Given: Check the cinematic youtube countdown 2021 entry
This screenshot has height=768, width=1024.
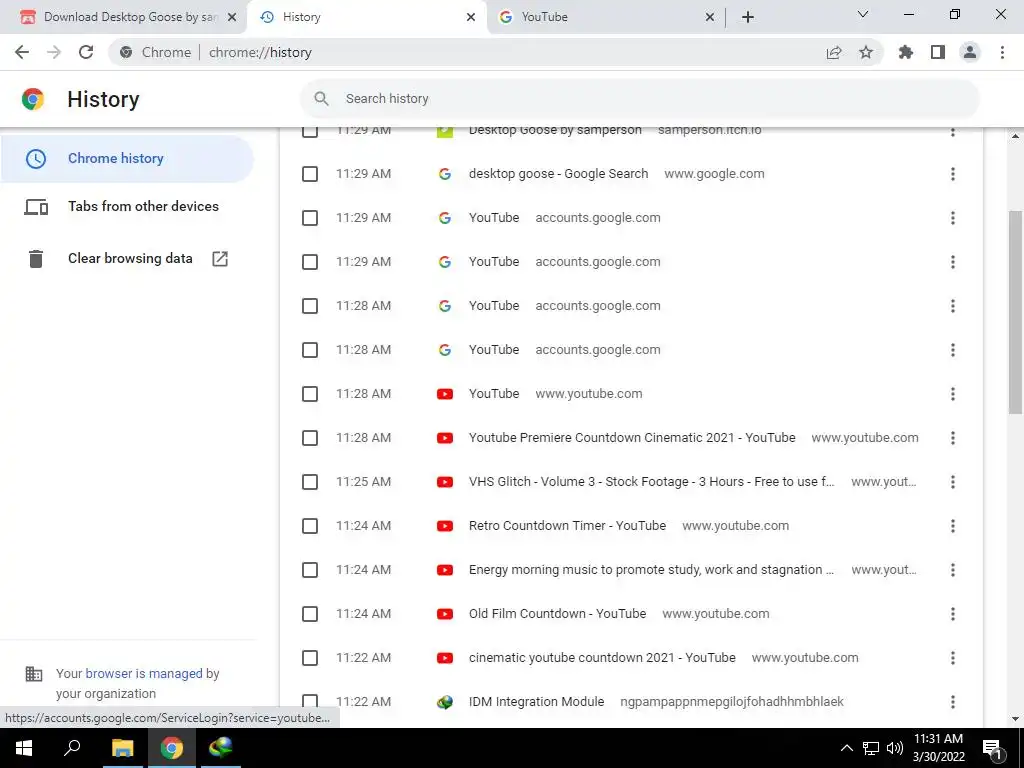Looking at the screenshot, I should point(310,658).
